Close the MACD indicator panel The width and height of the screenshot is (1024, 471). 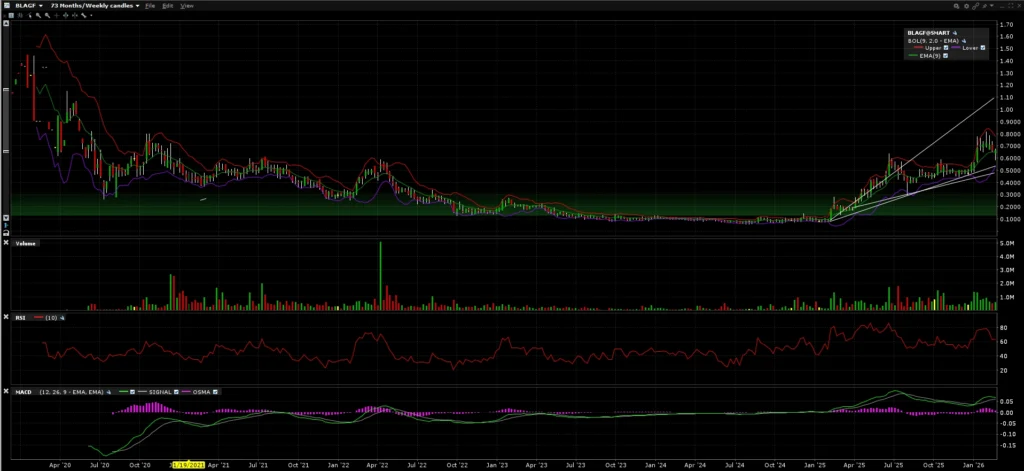[x=7, y=390]
